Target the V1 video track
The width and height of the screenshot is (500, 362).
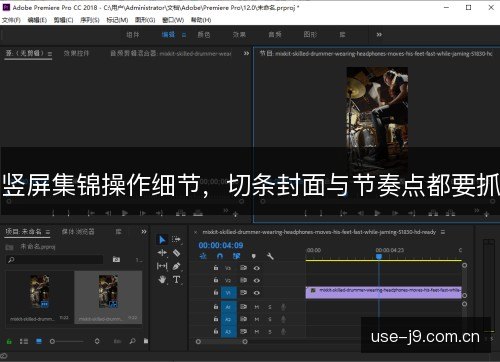pyautogui.click(x=229, y=293)
